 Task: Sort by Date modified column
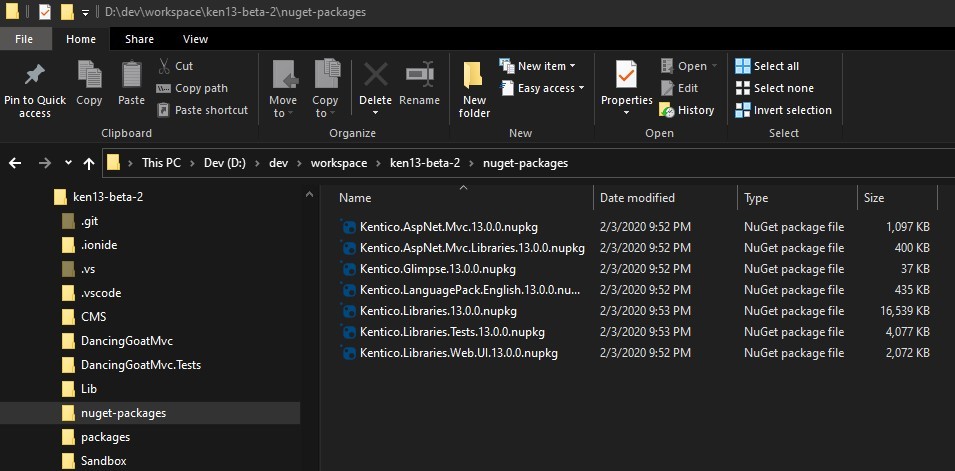pos(637,198)
